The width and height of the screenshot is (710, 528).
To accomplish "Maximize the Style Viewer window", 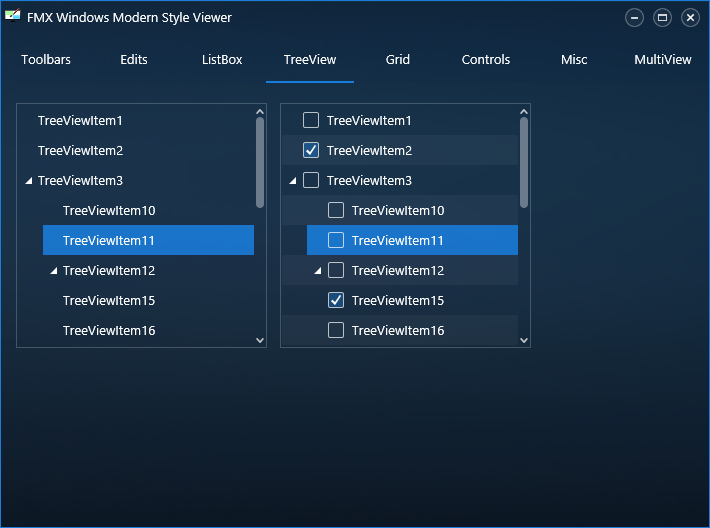I will (x=662, y=18).
